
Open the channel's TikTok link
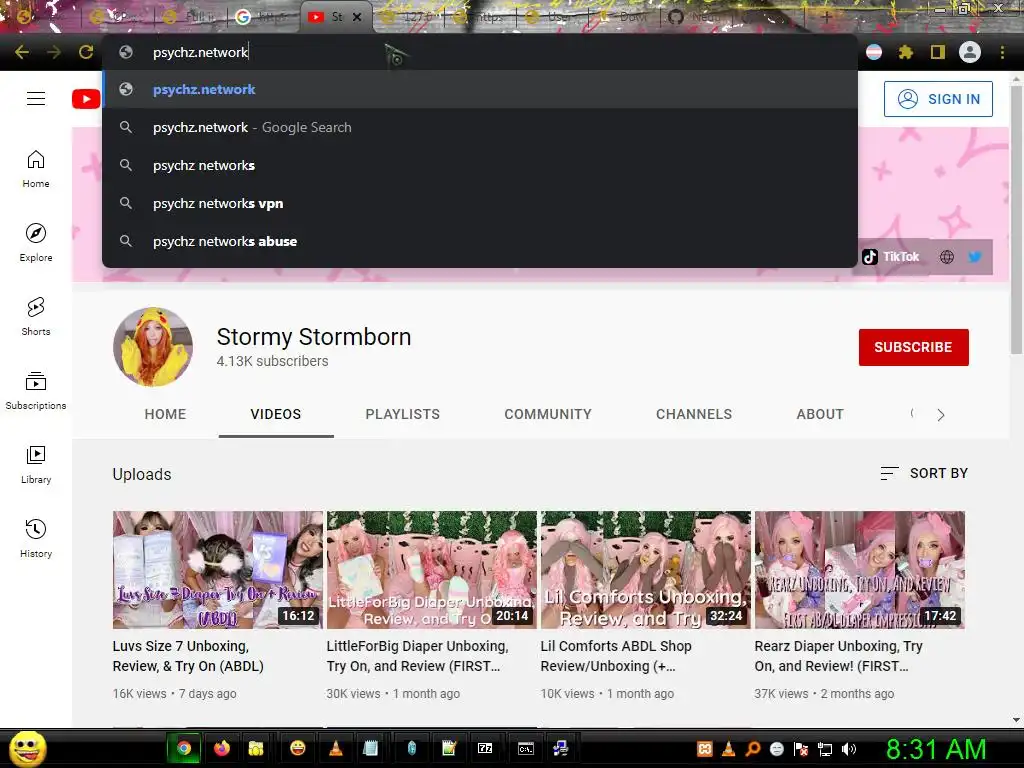pyautogui.click(x=891, y=257)
